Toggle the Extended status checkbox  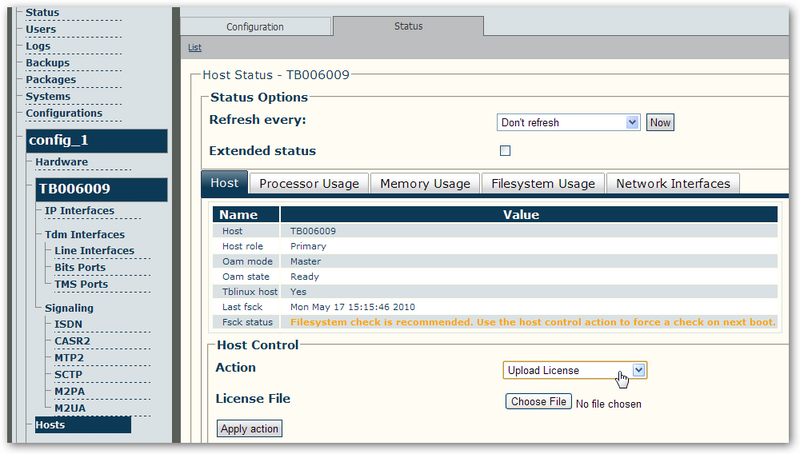pos(505,151)
